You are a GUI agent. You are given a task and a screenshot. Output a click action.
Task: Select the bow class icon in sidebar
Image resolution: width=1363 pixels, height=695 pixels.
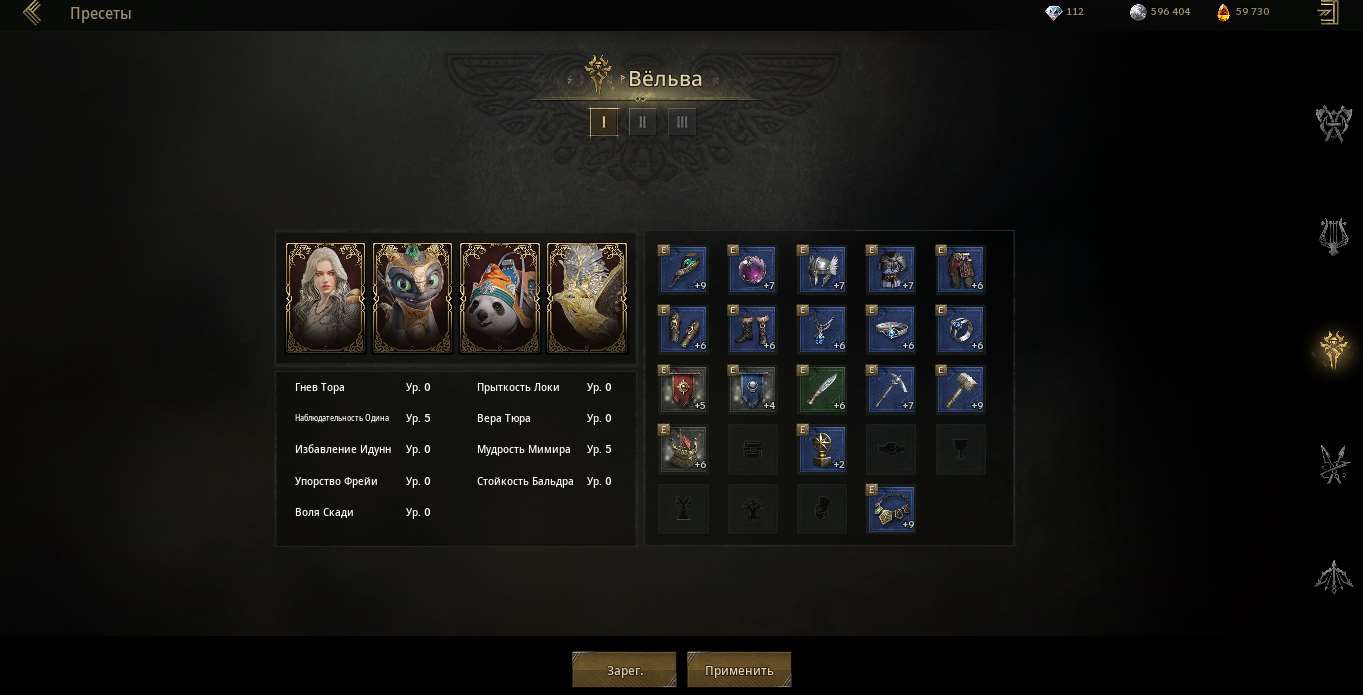pyautogui.click(x=1334, y=577)
